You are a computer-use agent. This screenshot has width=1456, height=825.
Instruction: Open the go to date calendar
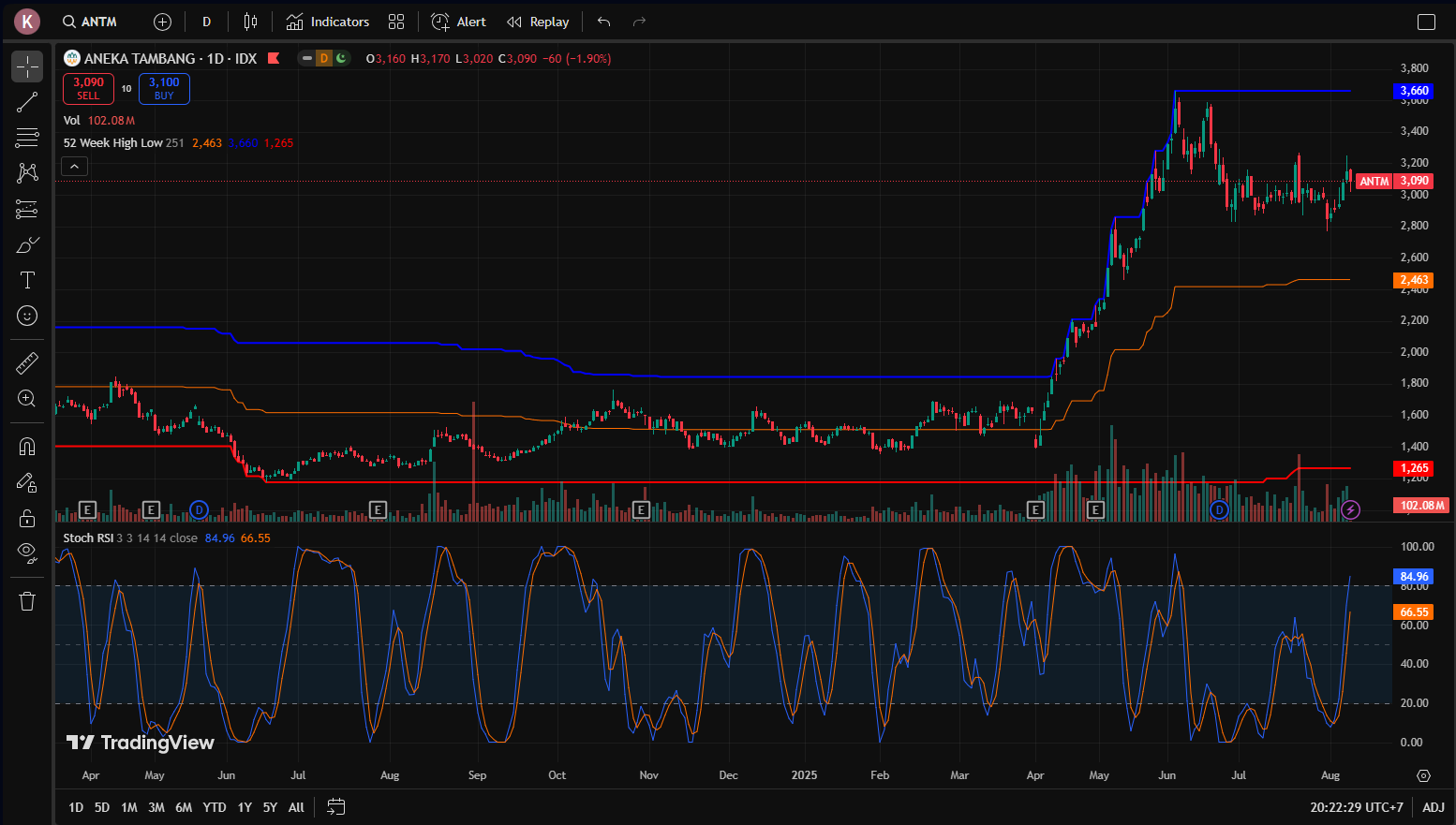336,807
